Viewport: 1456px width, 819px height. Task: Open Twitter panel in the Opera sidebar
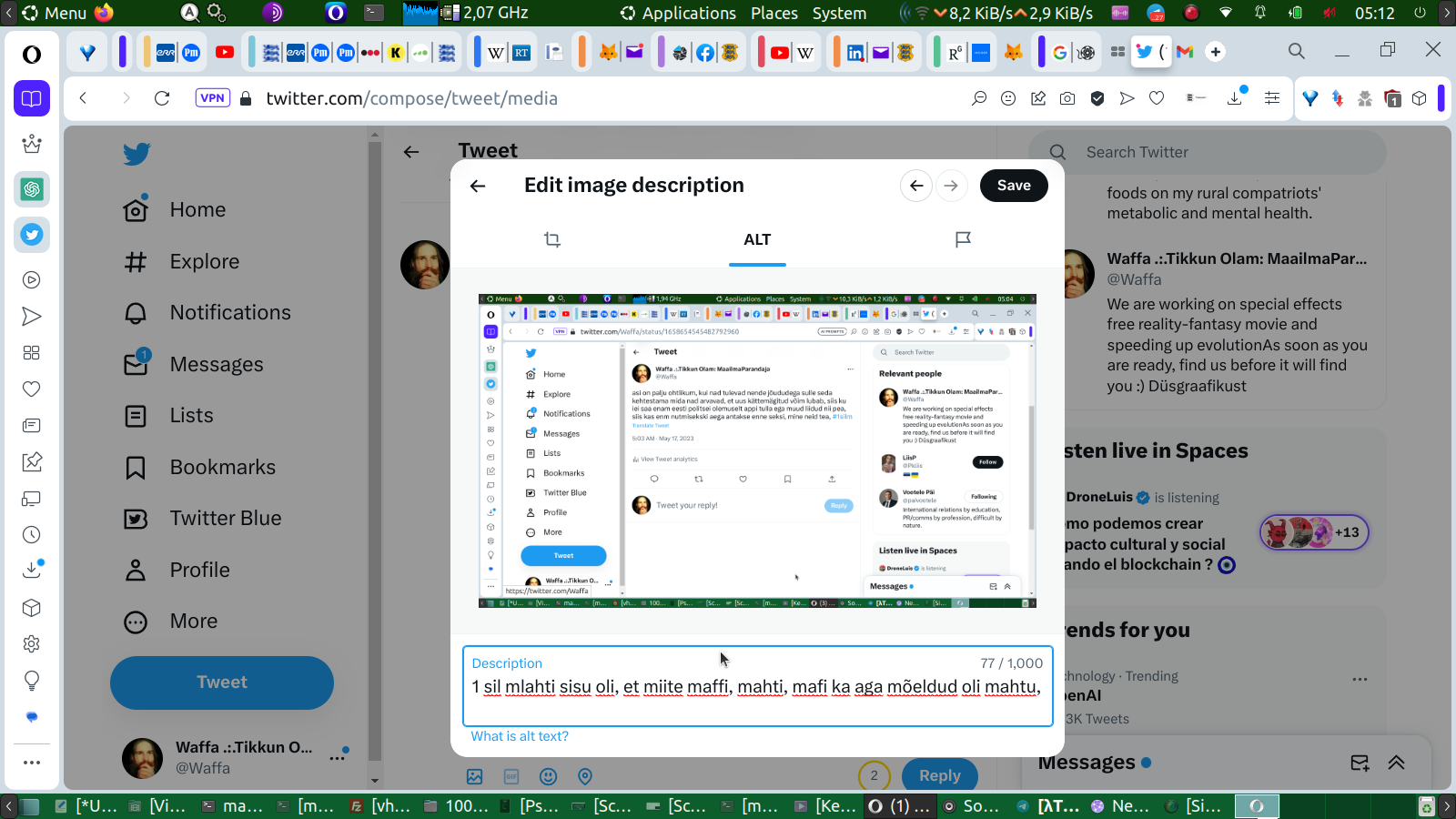pyautogui.click(x=32, y=235)
